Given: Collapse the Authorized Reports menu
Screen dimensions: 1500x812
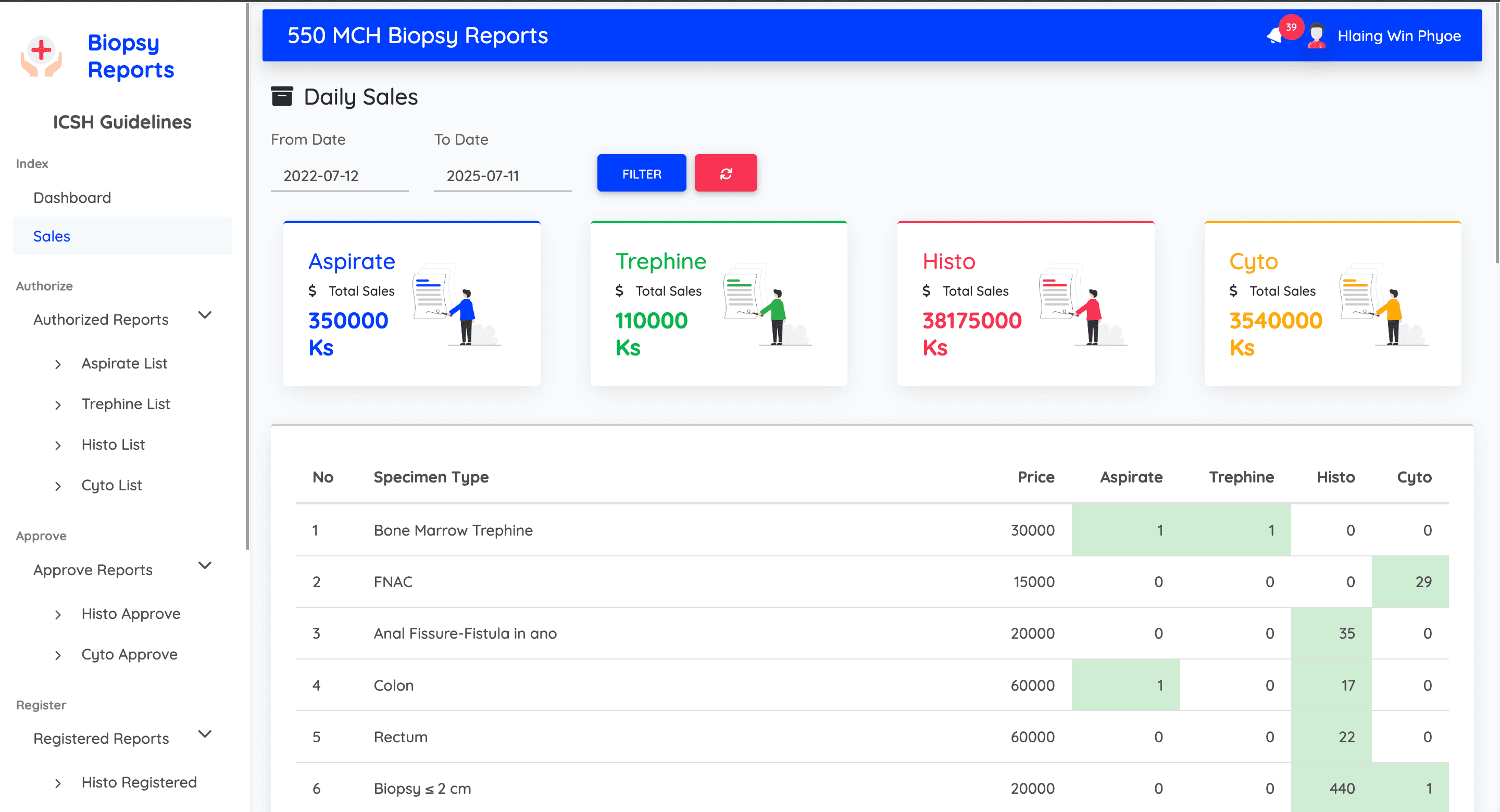Looking at the screenshot, I should click(x=204, y=315).
